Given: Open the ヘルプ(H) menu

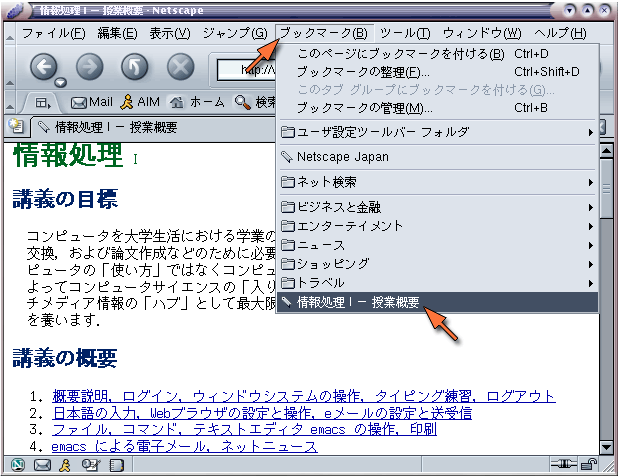Looking at the screenshot, I should click(x=560, y=33).
